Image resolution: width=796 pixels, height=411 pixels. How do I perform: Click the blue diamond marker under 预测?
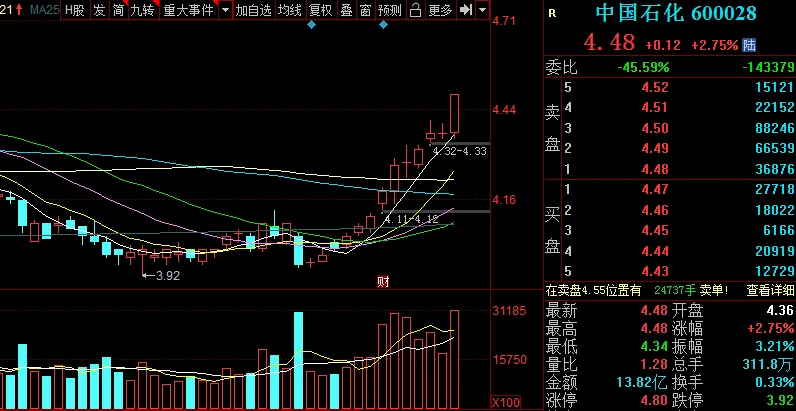(x=384, y=25)
